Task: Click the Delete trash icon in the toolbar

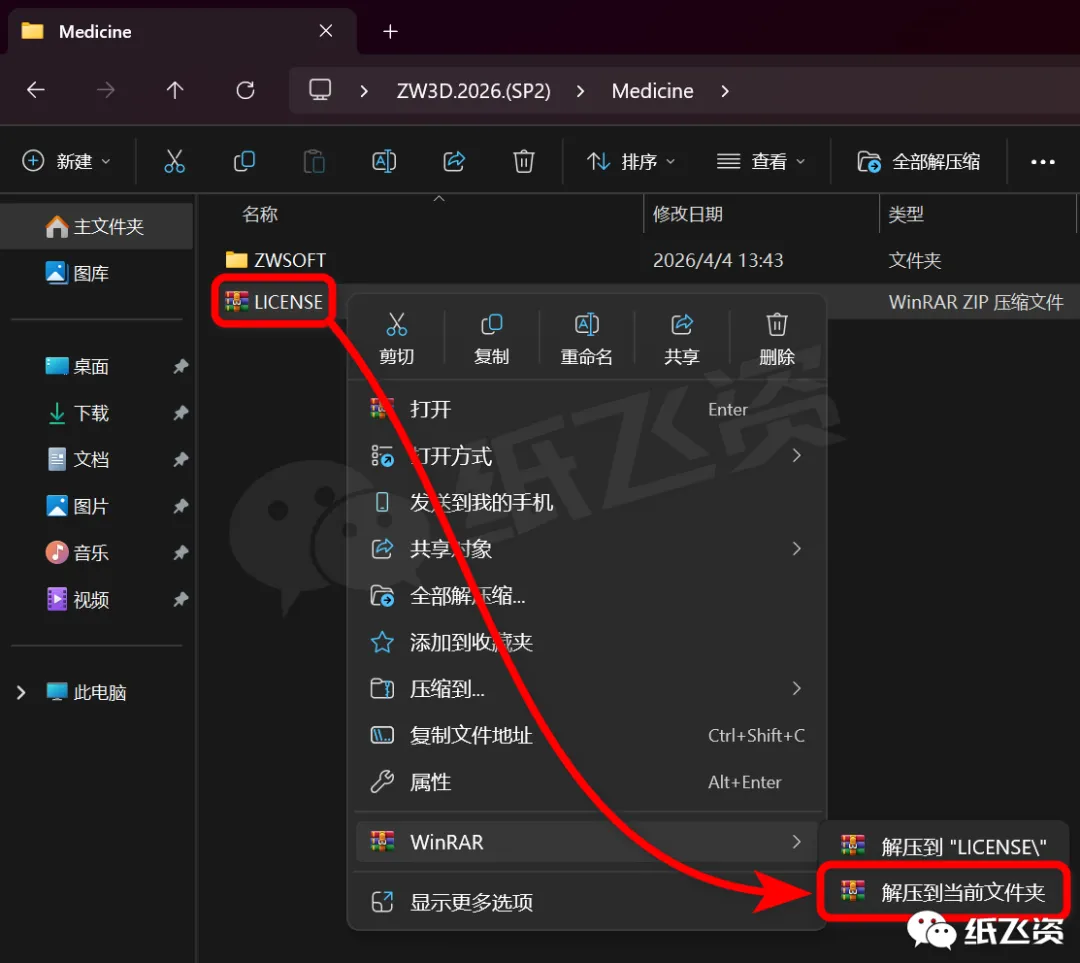Action: [x=523, y=162]
